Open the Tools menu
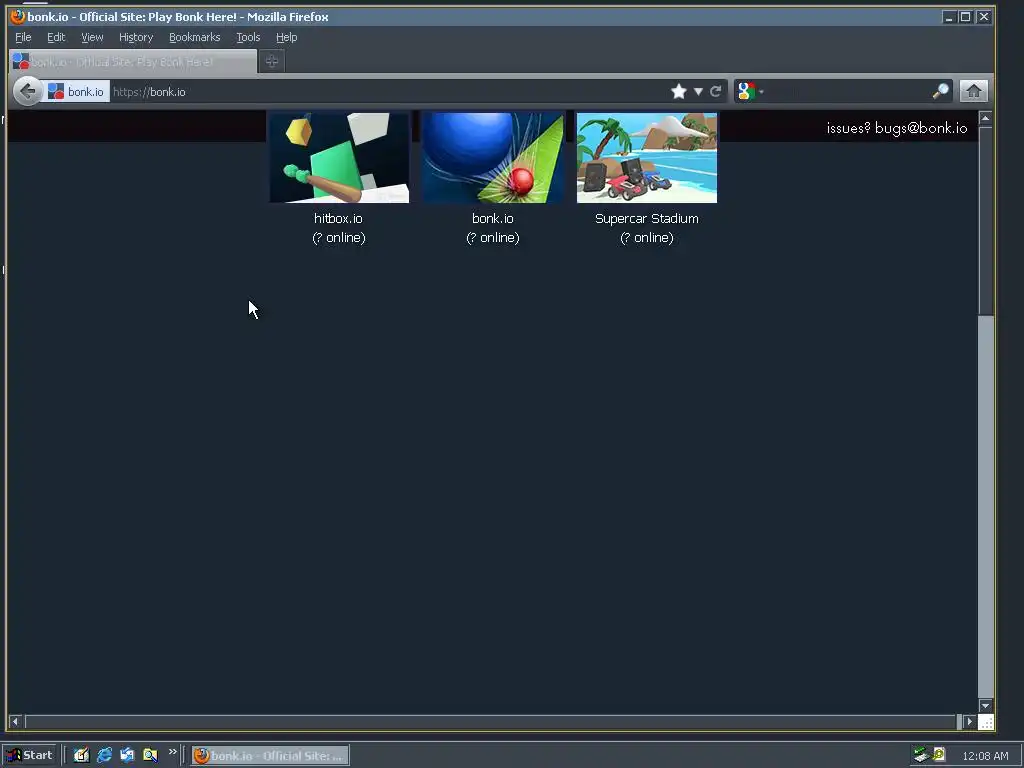The height and width of the screenshot is (768, 1024). (248, 37)
